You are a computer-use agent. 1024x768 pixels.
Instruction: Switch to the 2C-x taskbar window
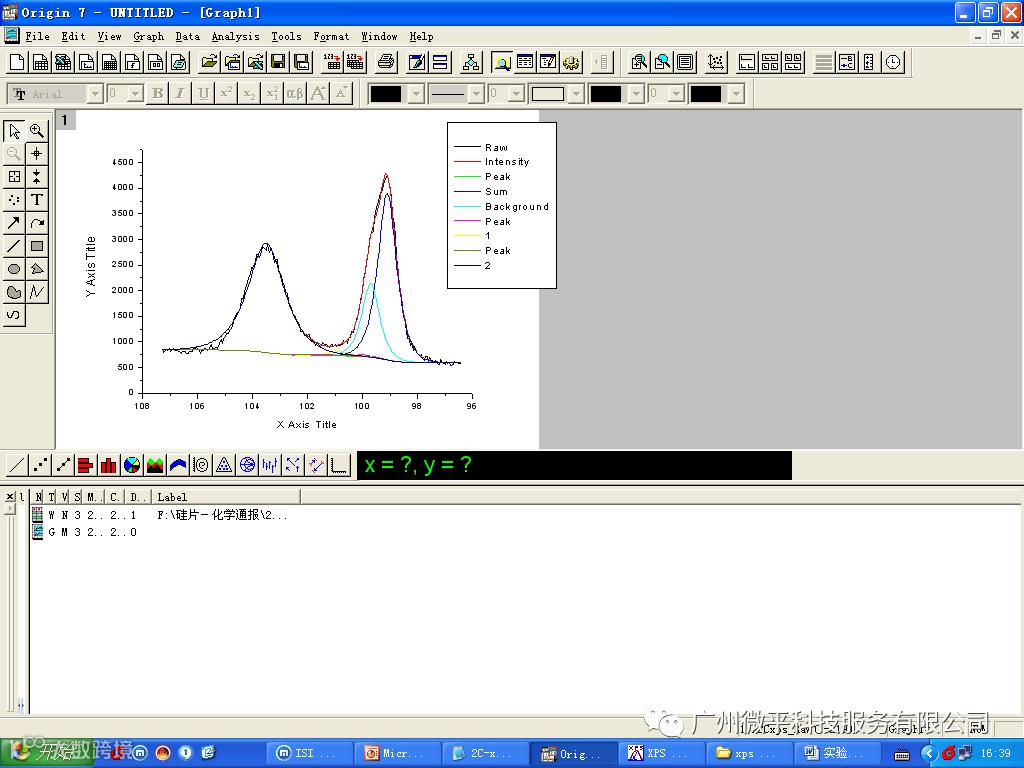tap(485, 753)
